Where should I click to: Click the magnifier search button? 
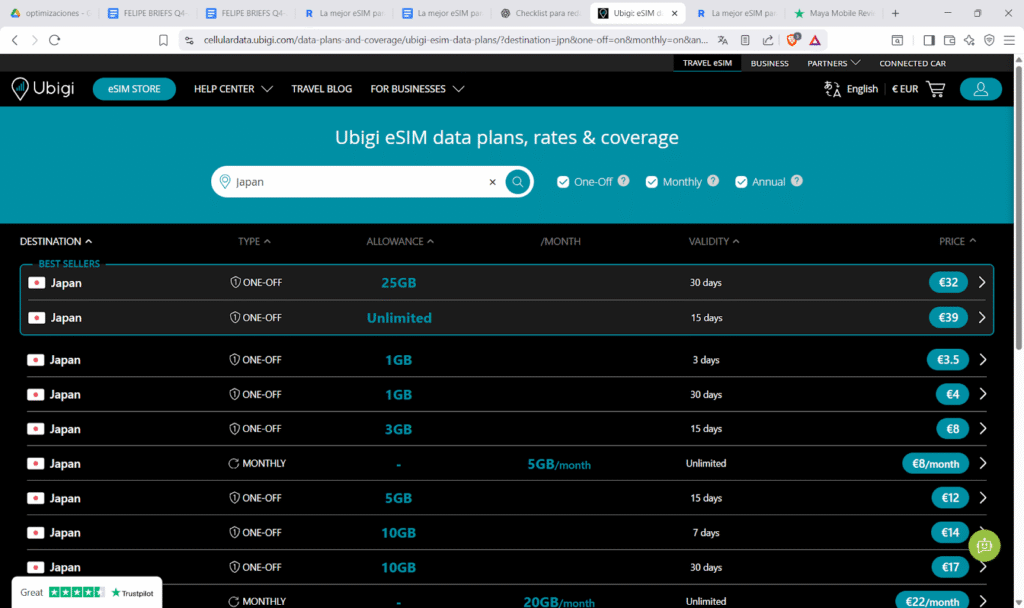point(517,182)
